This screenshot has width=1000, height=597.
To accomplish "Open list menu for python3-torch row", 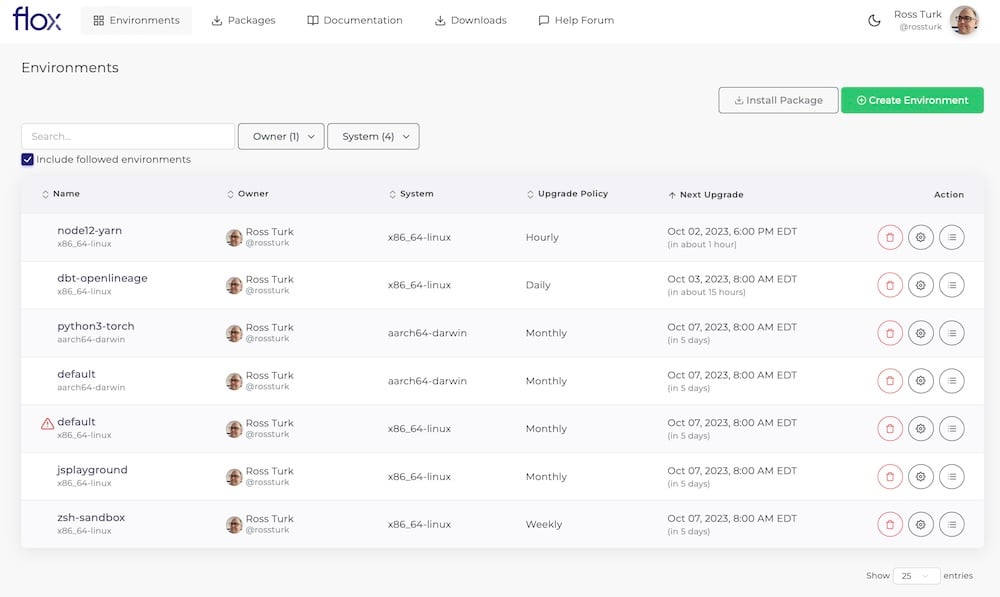I will coord(952,333).
